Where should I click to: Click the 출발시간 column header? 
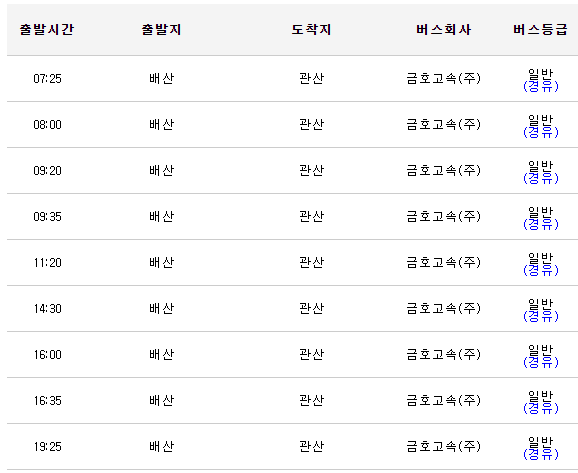click(x=47, y=29)
